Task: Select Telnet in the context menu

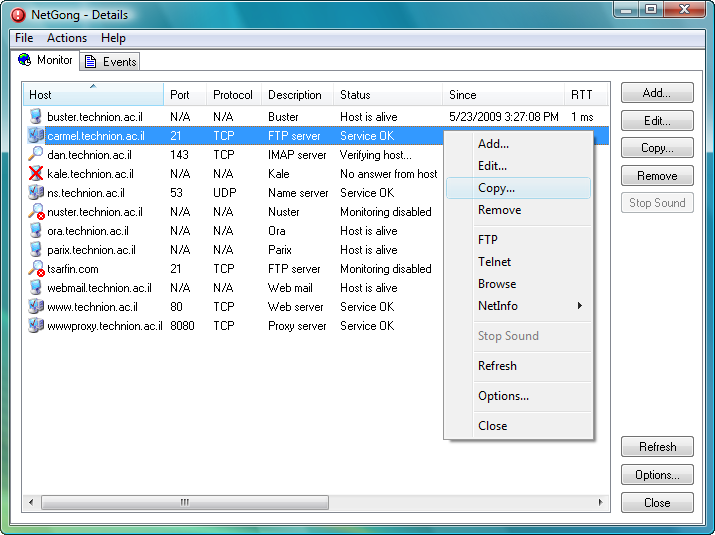Action: [494, 262]
